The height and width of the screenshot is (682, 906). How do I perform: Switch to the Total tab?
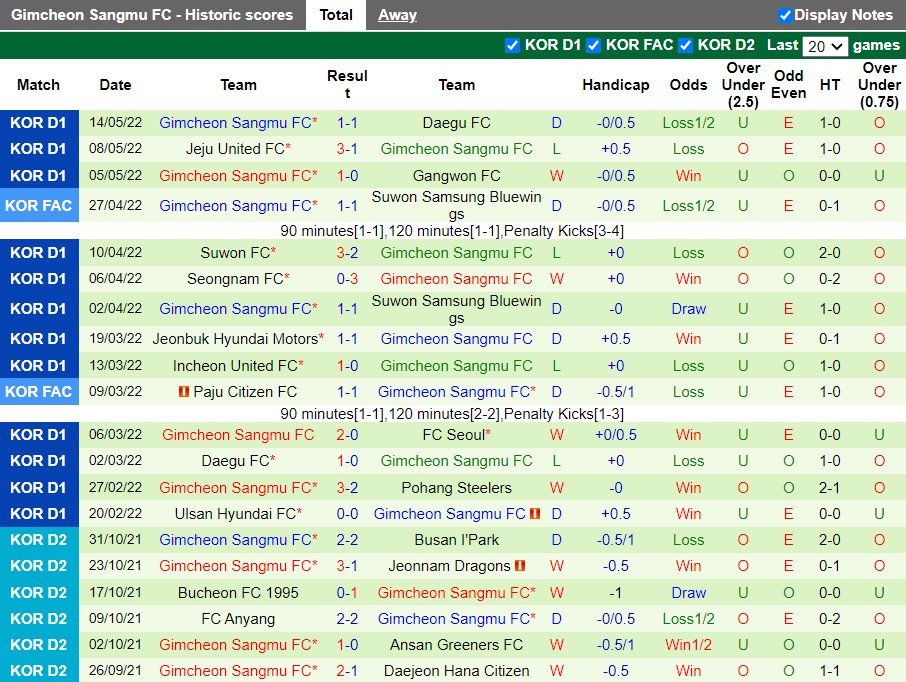[x=336, y=15]
